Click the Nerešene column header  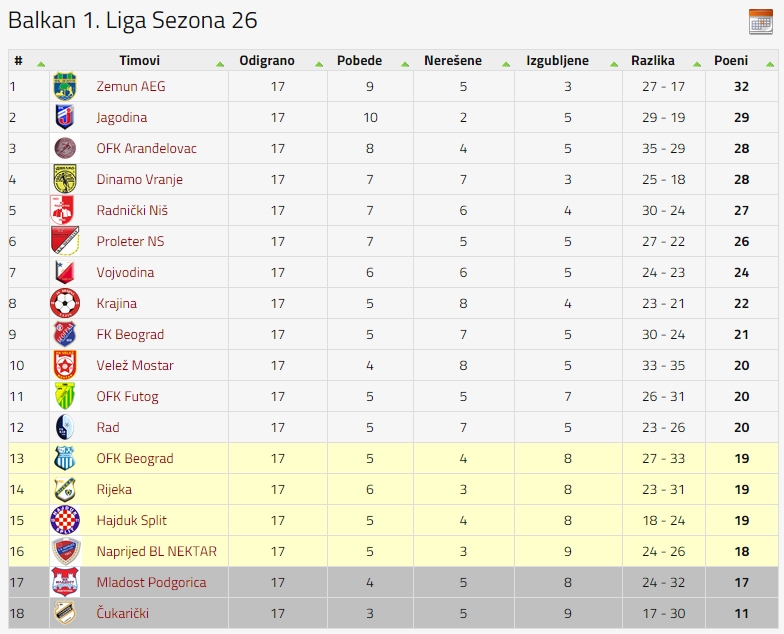click(x=453, y=60)
